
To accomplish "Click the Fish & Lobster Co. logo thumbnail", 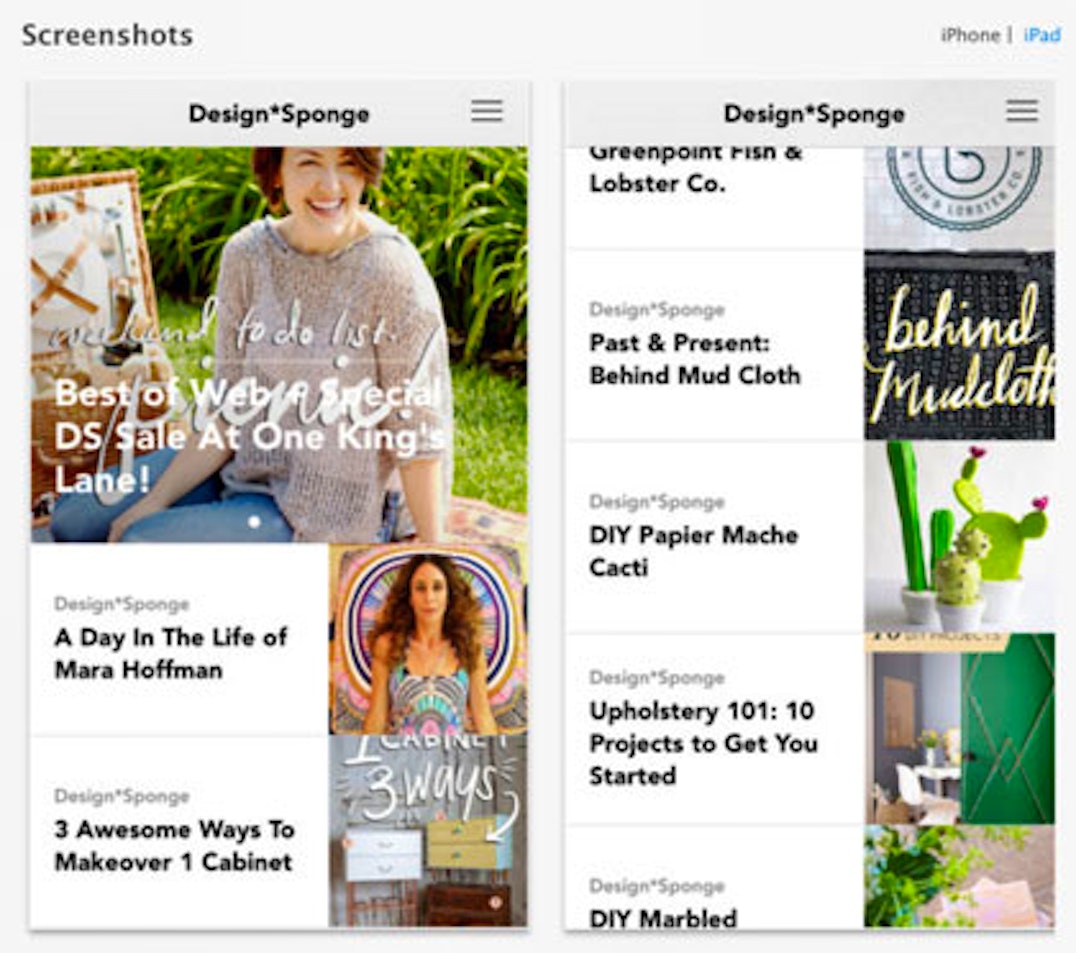I will pyautogui.click(x=959, y=198).
